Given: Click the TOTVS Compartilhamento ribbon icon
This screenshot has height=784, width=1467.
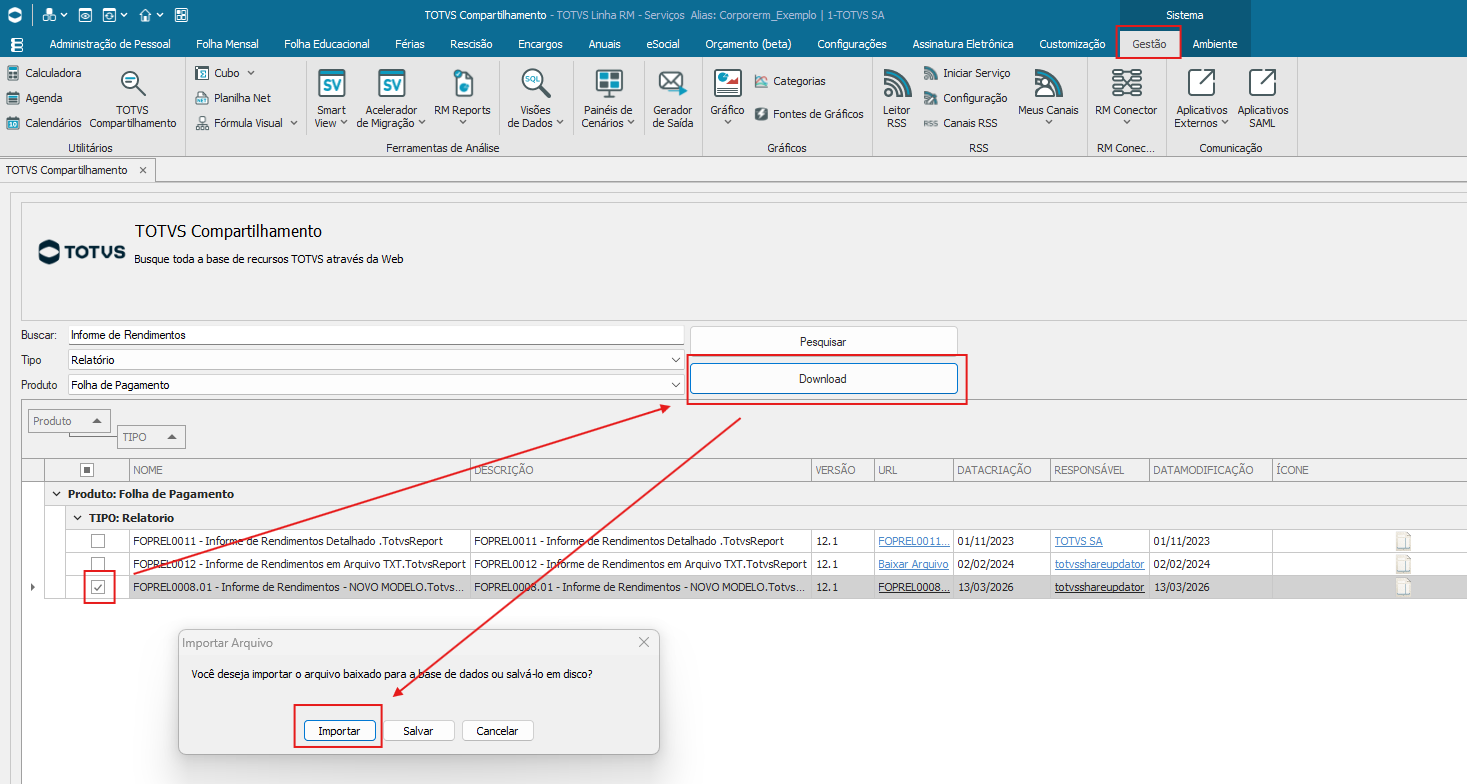Looking at the screenshot, I should [133, 99].
